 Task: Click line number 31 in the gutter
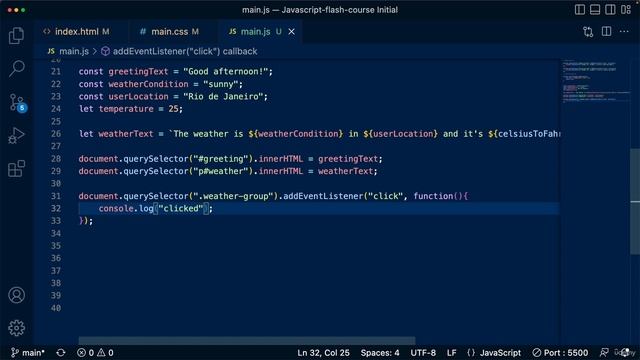tap(56, 196)
